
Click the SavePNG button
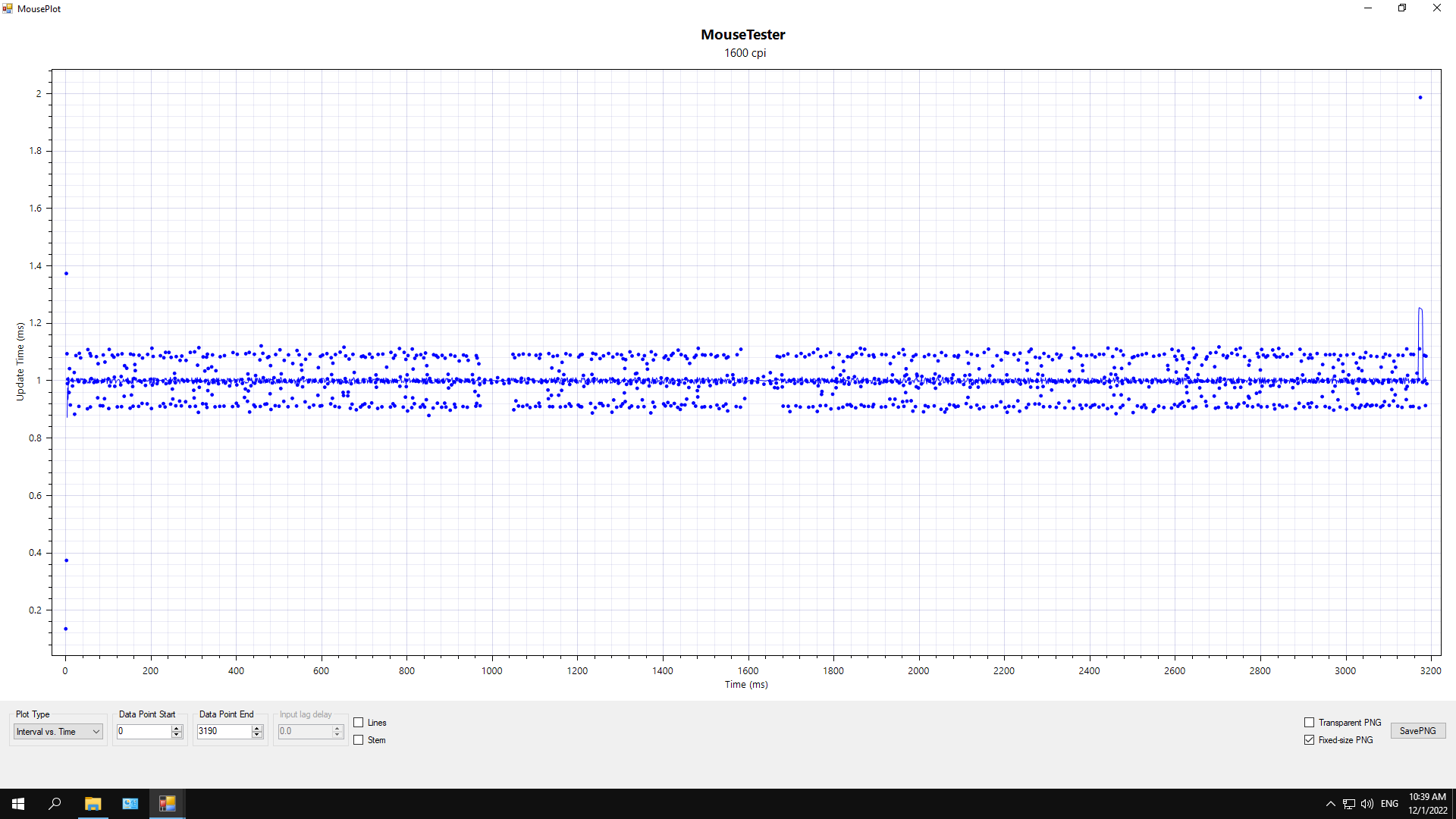click(x=1417, y=731)
